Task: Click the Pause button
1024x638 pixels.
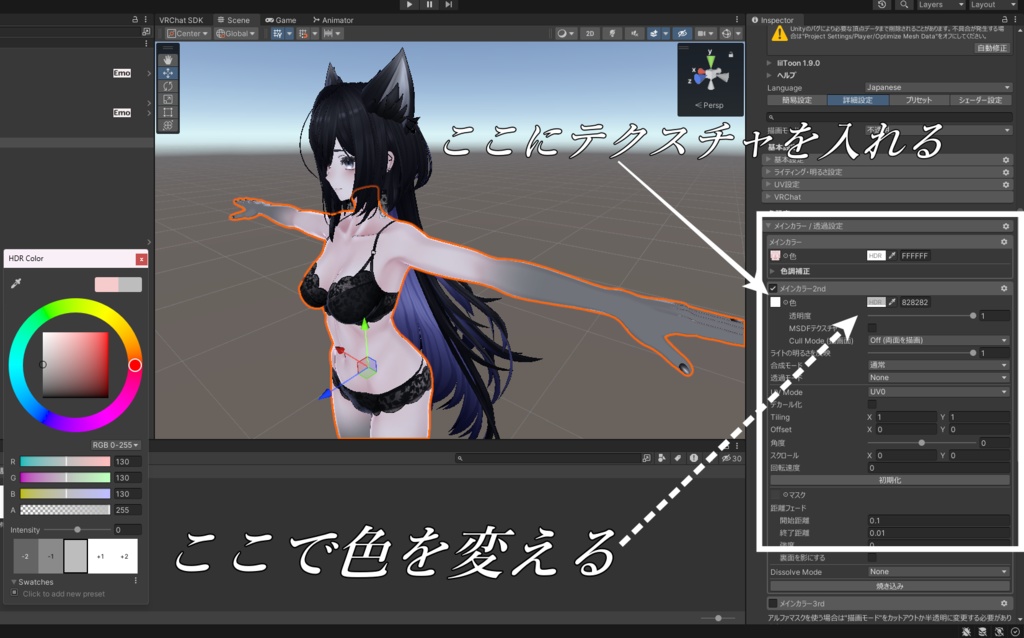Action: 429,5
